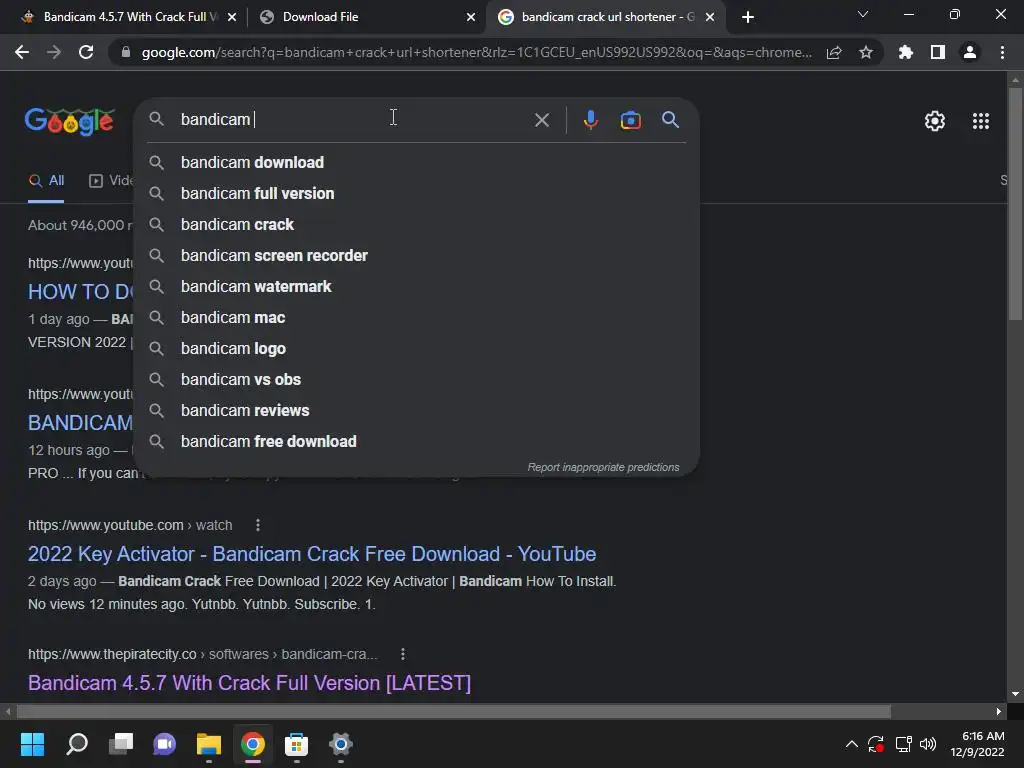
Task: Open Google quick settings gear
Action: 935,121
